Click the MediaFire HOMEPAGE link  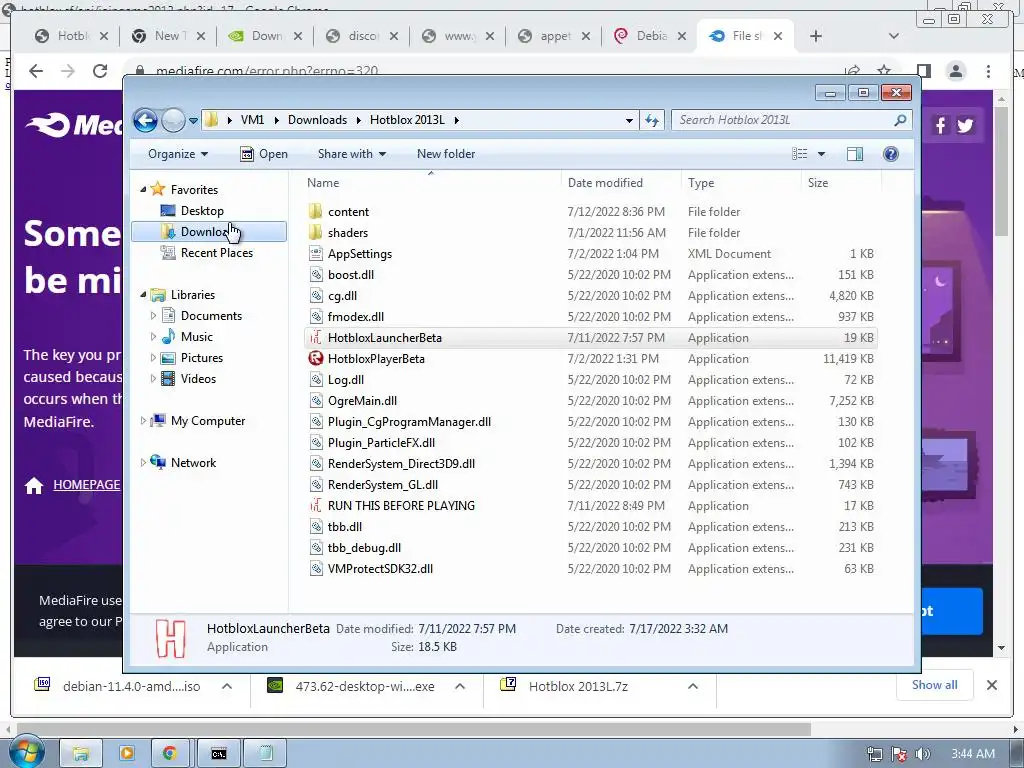point(86,485)
